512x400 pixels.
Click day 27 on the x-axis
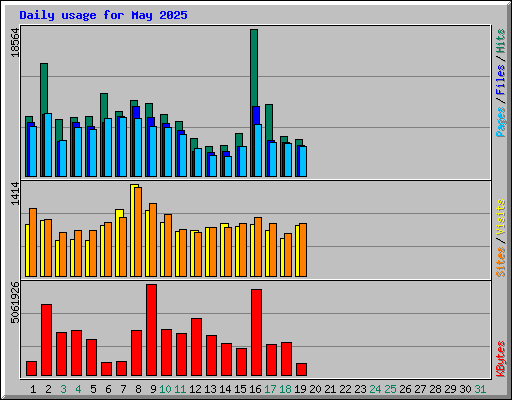pyautogui.click(x=420, y=389)
